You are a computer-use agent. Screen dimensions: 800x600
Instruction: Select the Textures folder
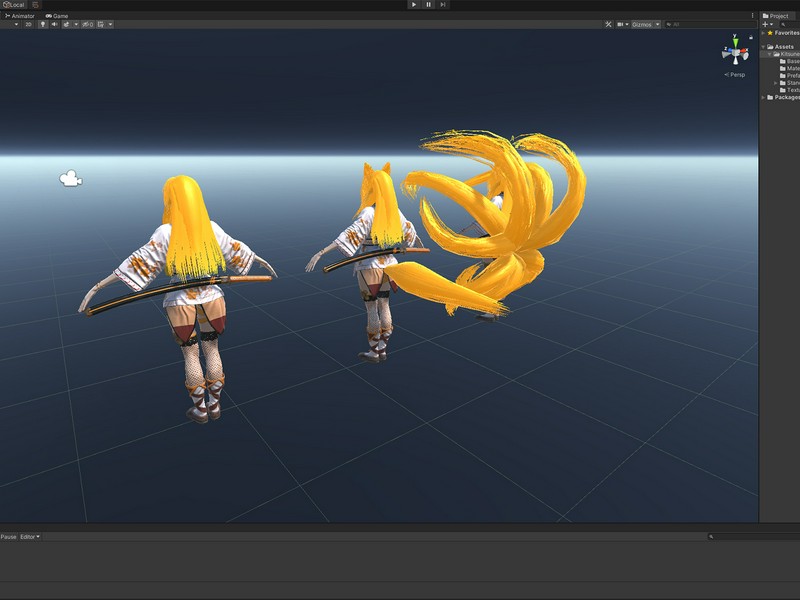point(790,89)
